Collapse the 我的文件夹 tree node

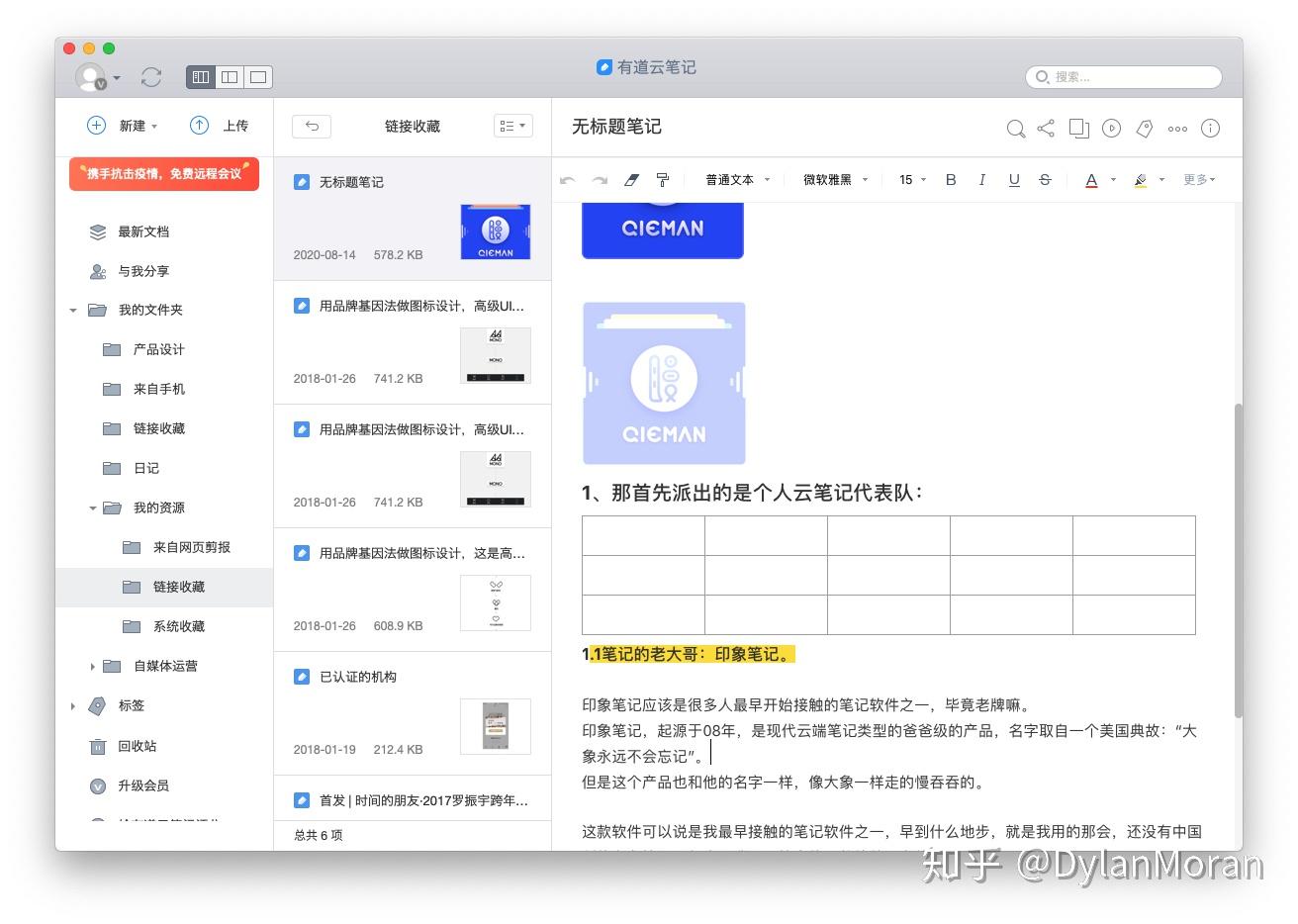73,311
